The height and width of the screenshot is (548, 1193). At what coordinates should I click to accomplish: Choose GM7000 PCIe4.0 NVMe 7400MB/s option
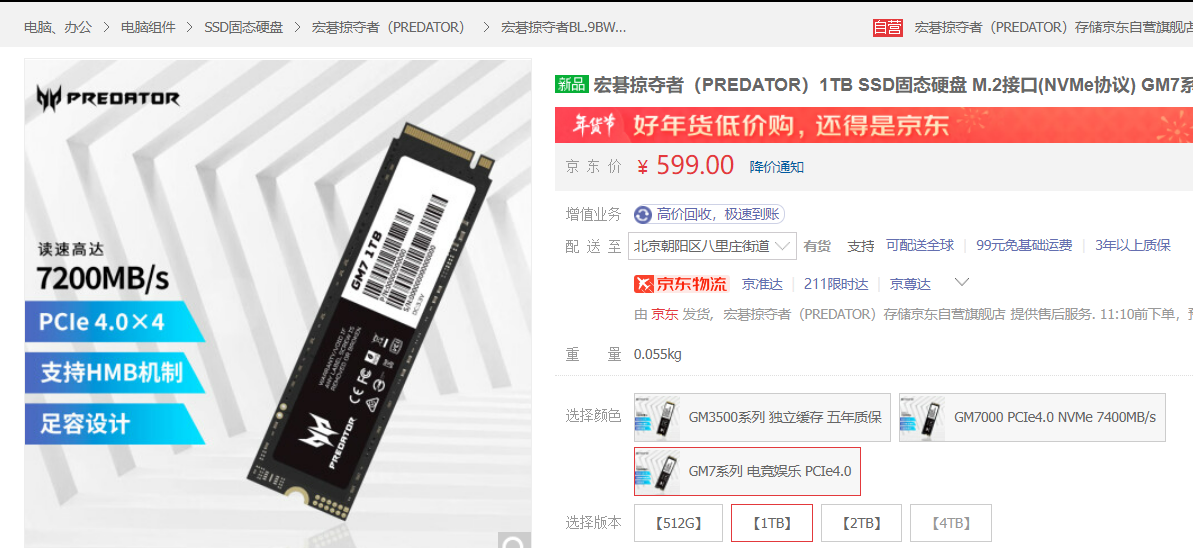[1032, 417]
